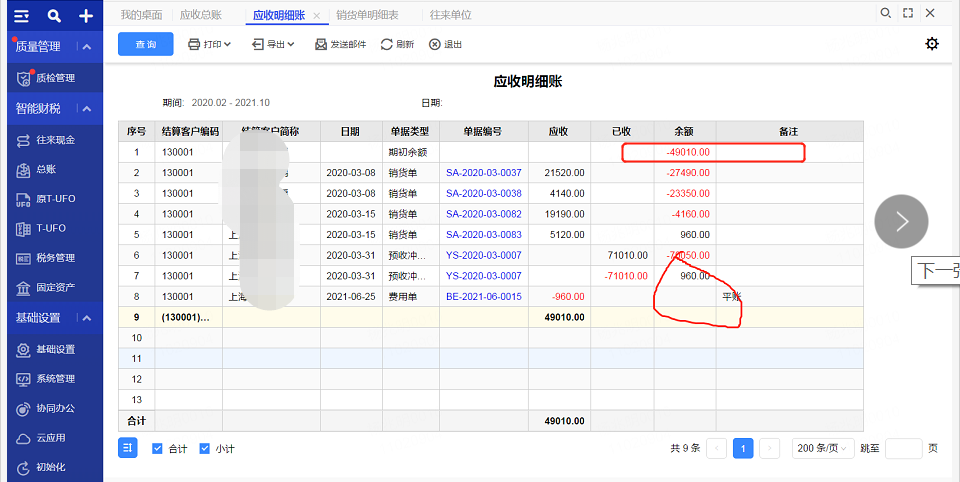Click the 单据编号 column header
This screenshot has width=960, height=482.
484,131
